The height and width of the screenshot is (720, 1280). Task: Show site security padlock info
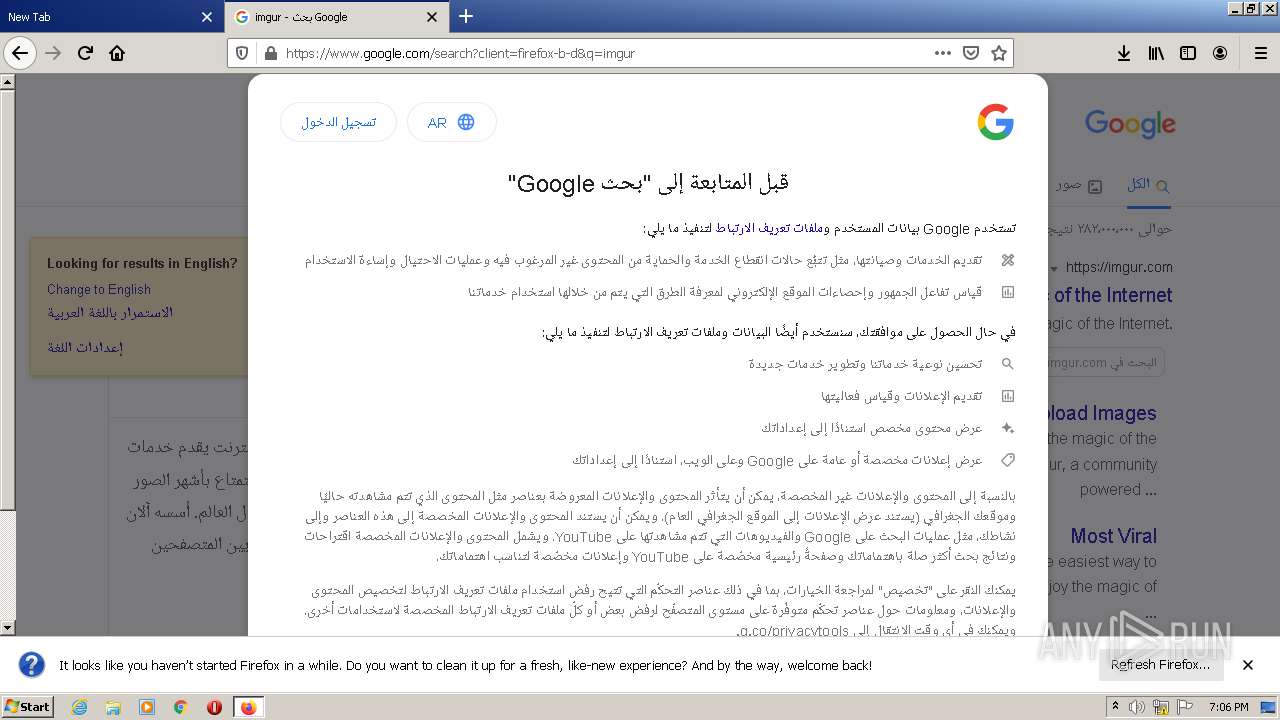(x=269, y=53)
